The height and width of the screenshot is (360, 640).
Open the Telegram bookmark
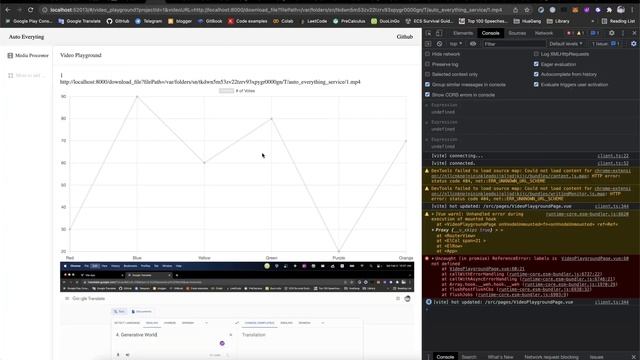click(x=149, y=21)
